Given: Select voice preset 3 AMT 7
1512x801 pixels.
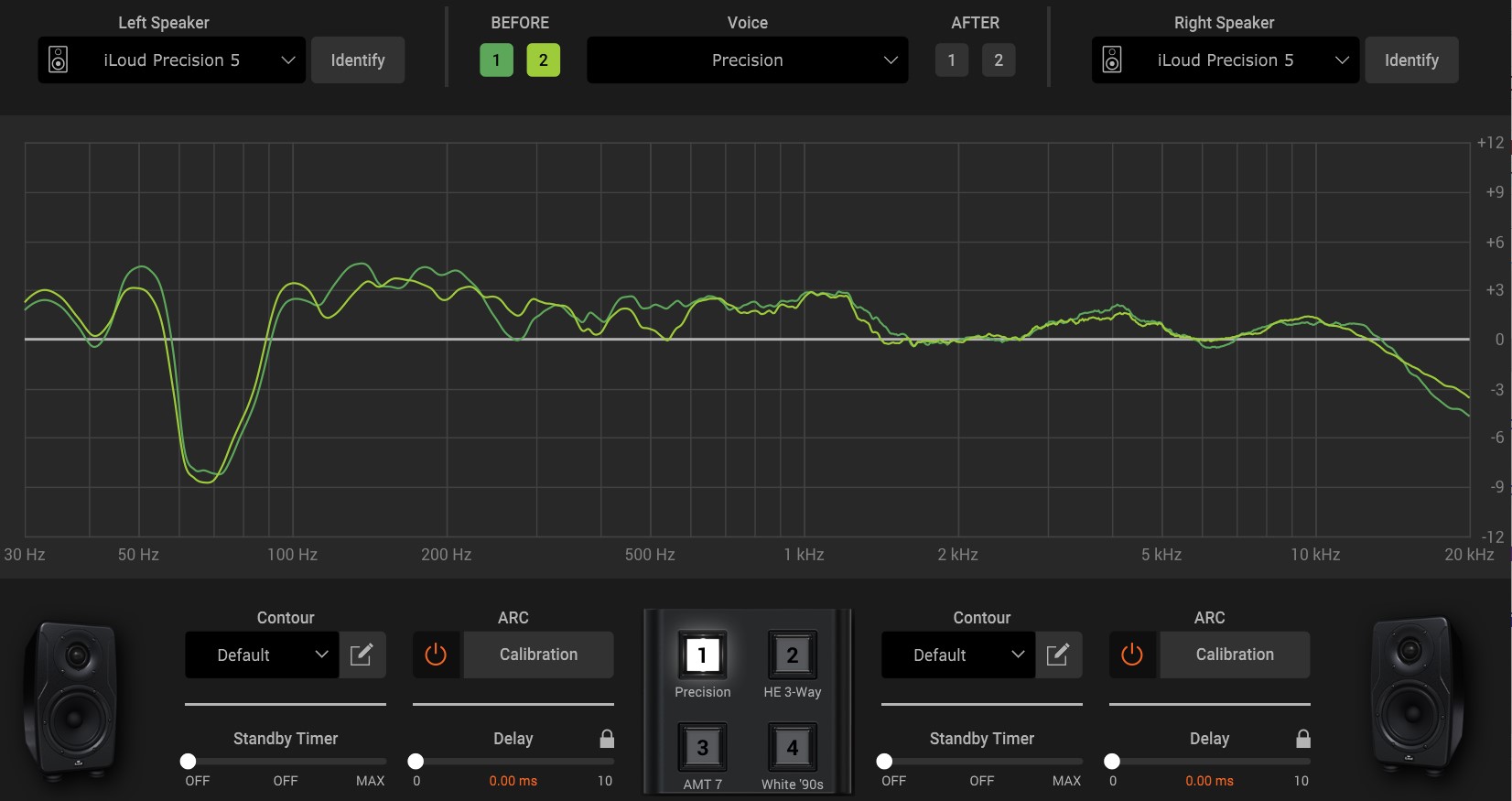Looking at the screenshot, I should [x=703, y=748].
